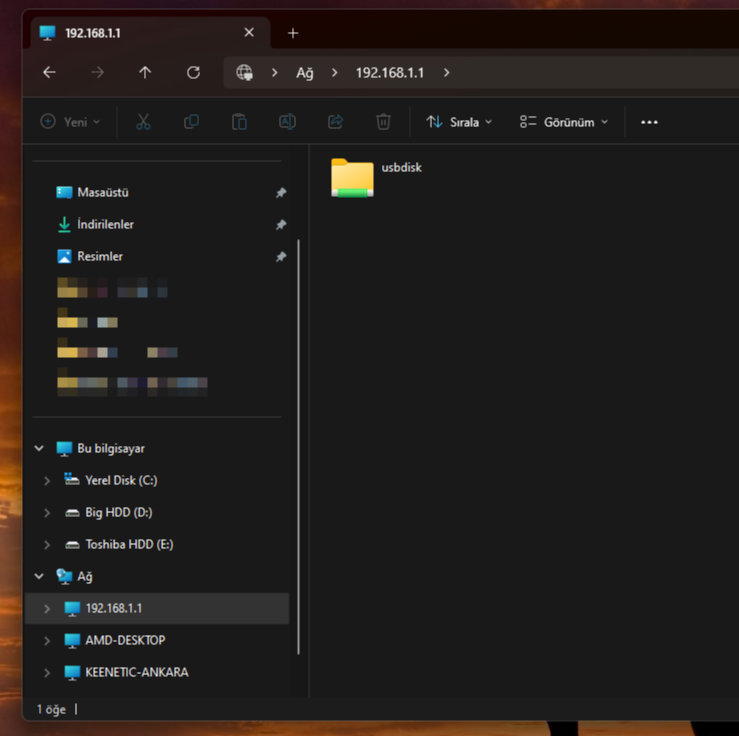This screenshot has width=739, height=736.
Task: Select Yerel Disk (C:) drive
Action: pyautogui.click(x=121, y=480)
